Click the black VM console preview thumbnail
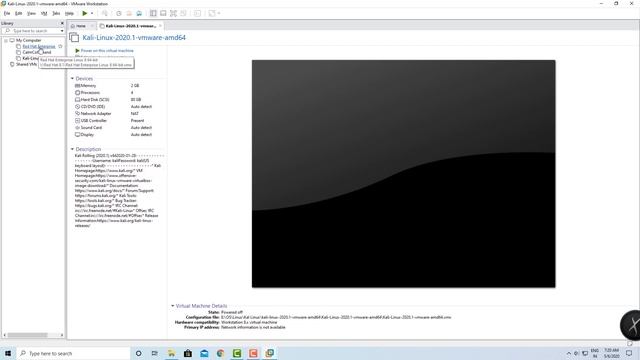 pos(403,173)
